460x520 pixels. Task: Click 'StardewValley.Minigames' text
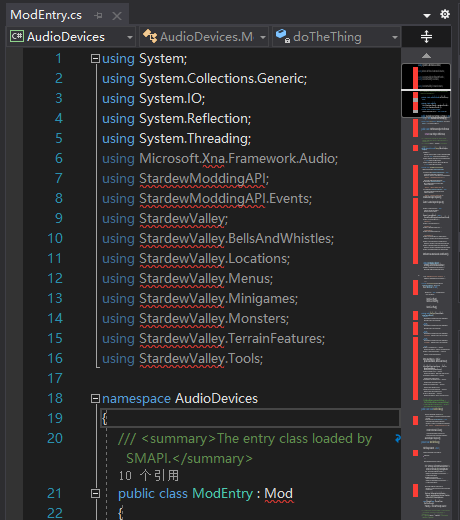pos(217,299)
